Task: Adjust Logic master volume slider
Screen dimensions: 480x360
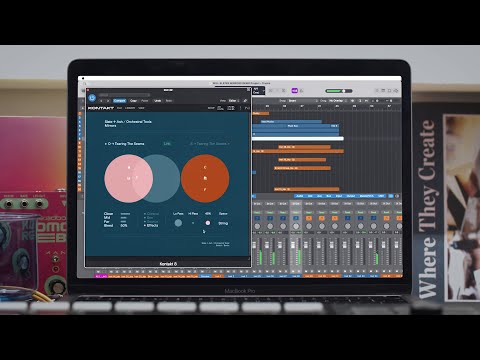Action: [x=339, y=91]
